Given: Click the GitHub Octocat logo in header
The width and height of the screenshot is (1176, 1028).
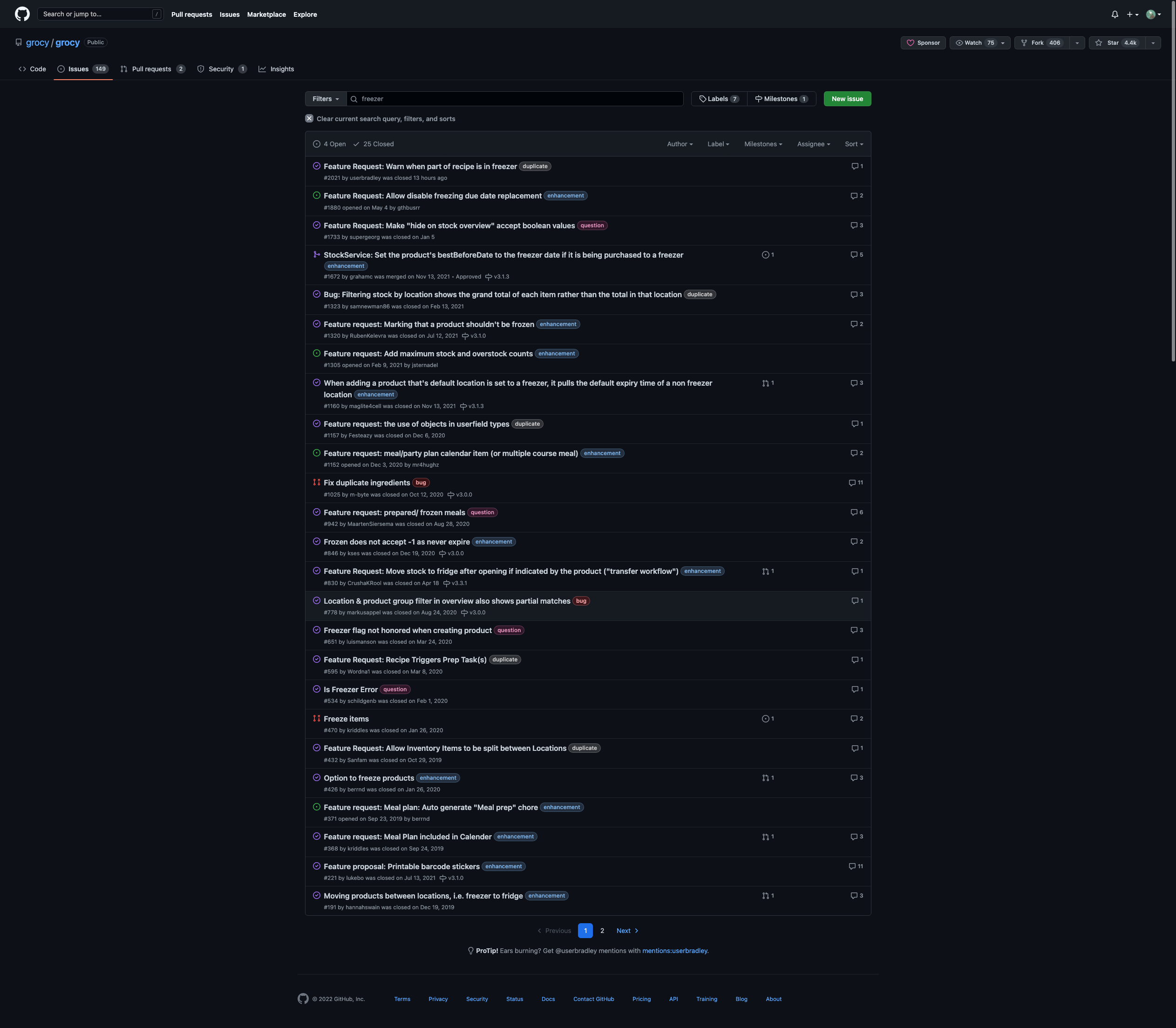Looking at the screenshot, I should pos(22,14).
